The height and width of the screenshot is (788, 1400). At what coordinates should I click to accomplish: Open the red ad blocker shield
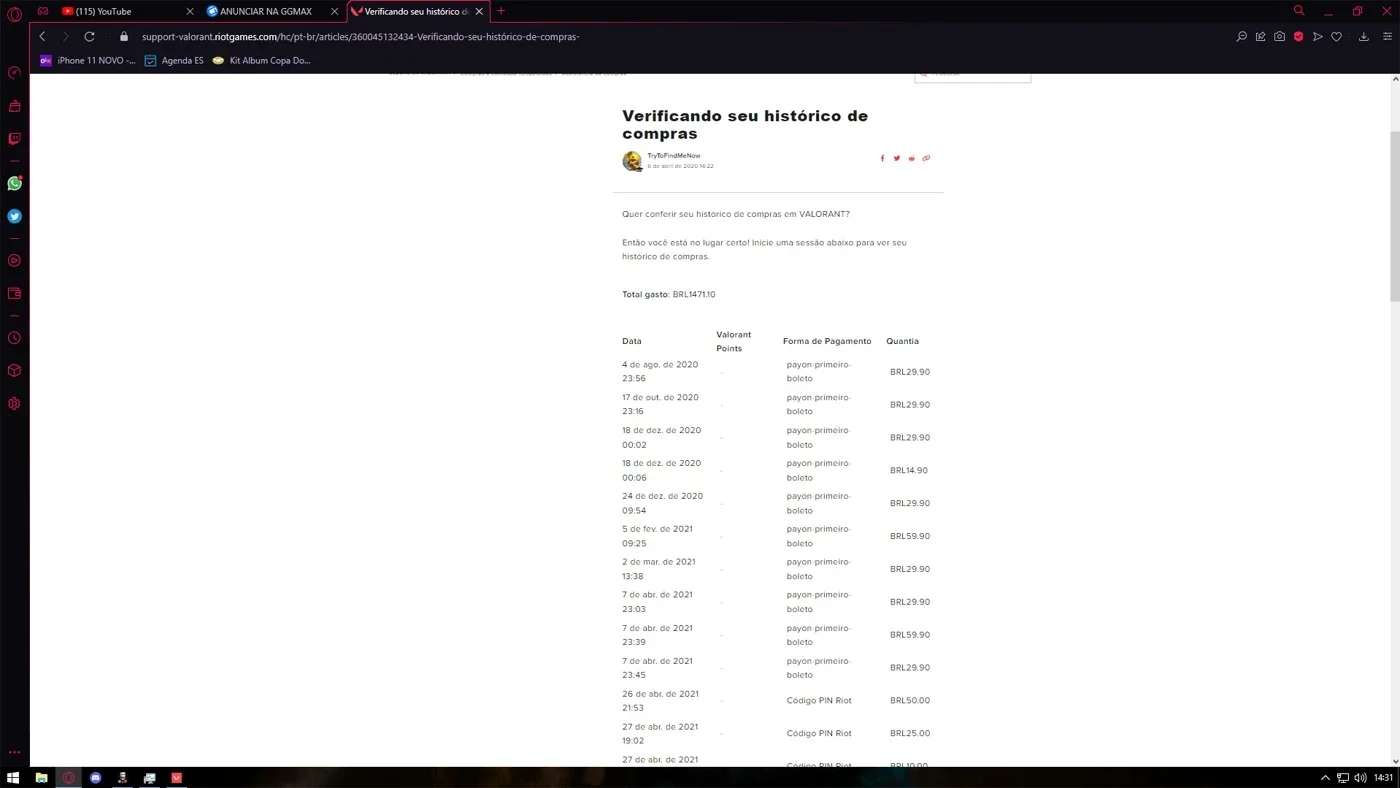[1298, 36]
